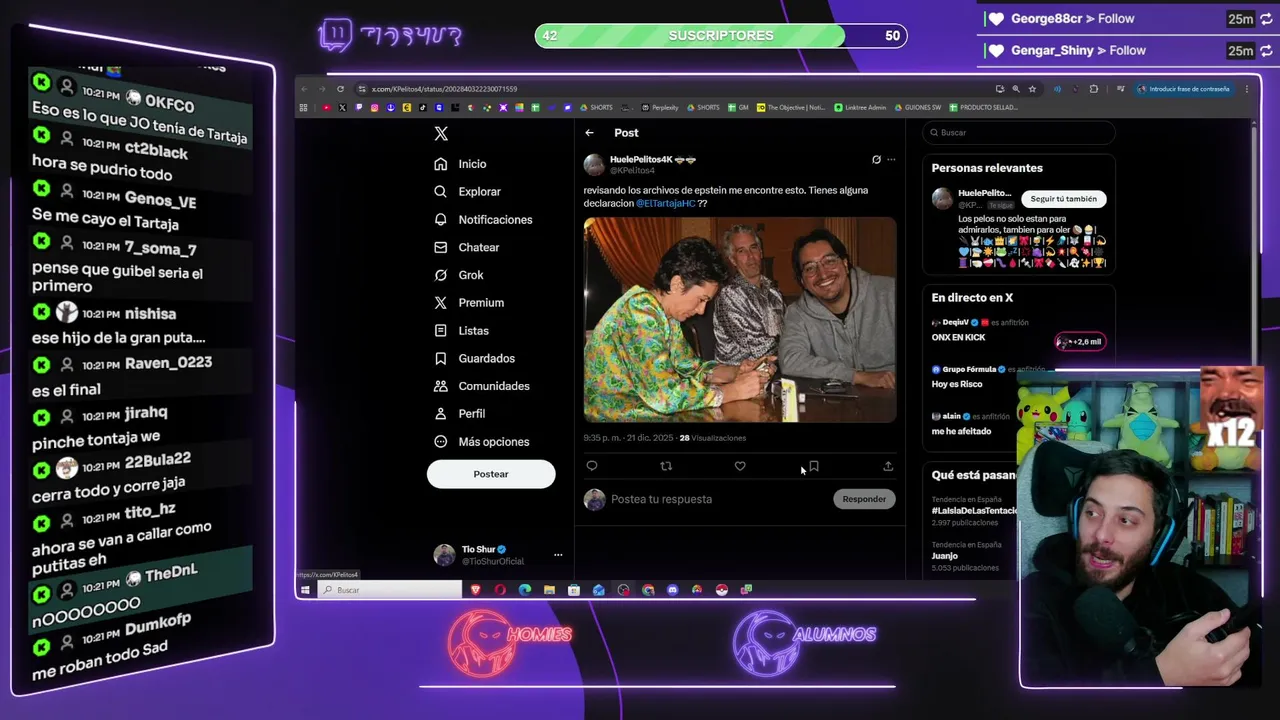The image size is (1280, 720).
Task: Like the post with the heart icon
Action: (x=740, y=466)
